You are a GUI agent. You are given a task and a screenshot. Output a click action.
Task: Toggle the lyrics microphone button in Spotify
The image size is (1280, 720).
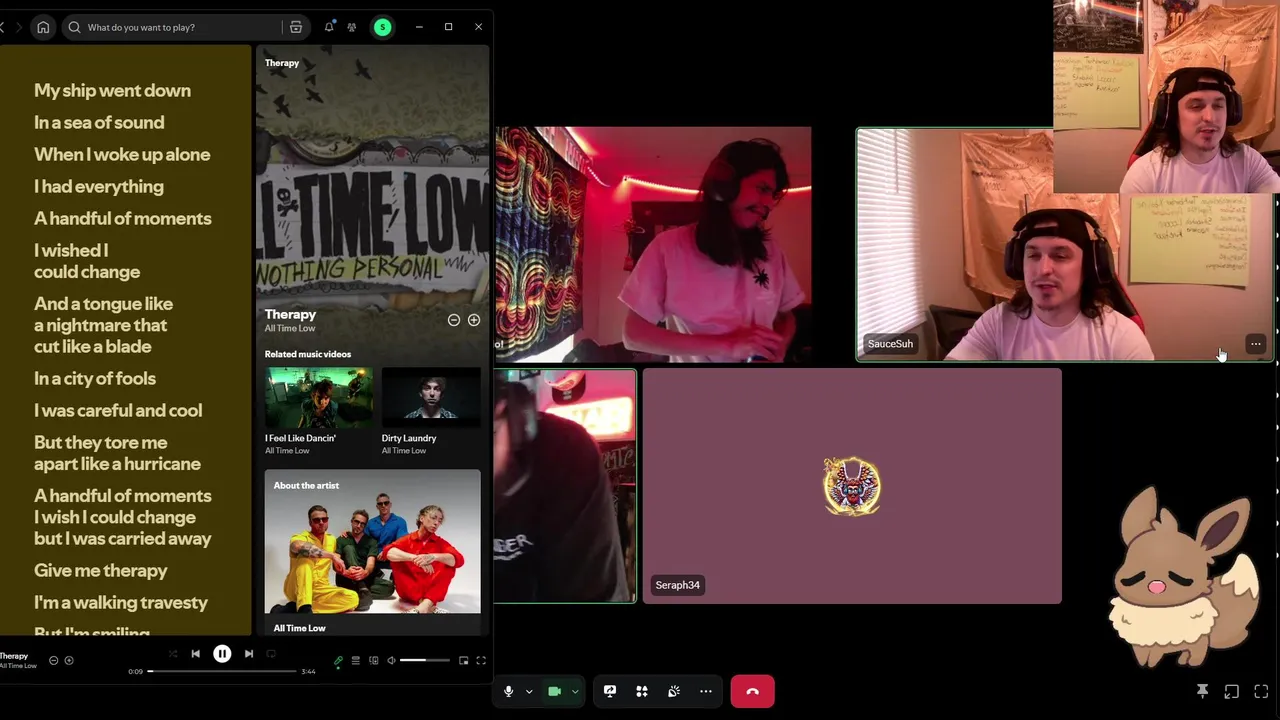click(x=338, y=660)
